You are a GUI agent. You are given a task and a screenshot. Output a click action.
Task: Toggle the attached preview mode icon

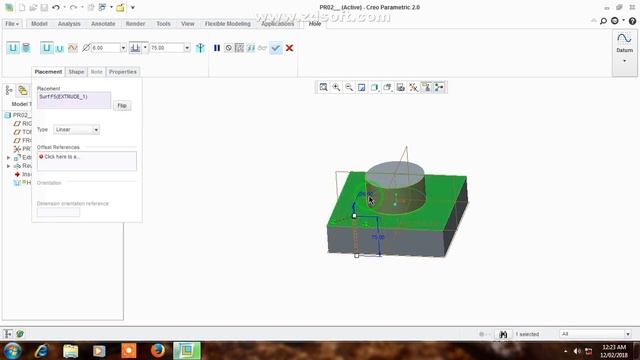(240, 48)
